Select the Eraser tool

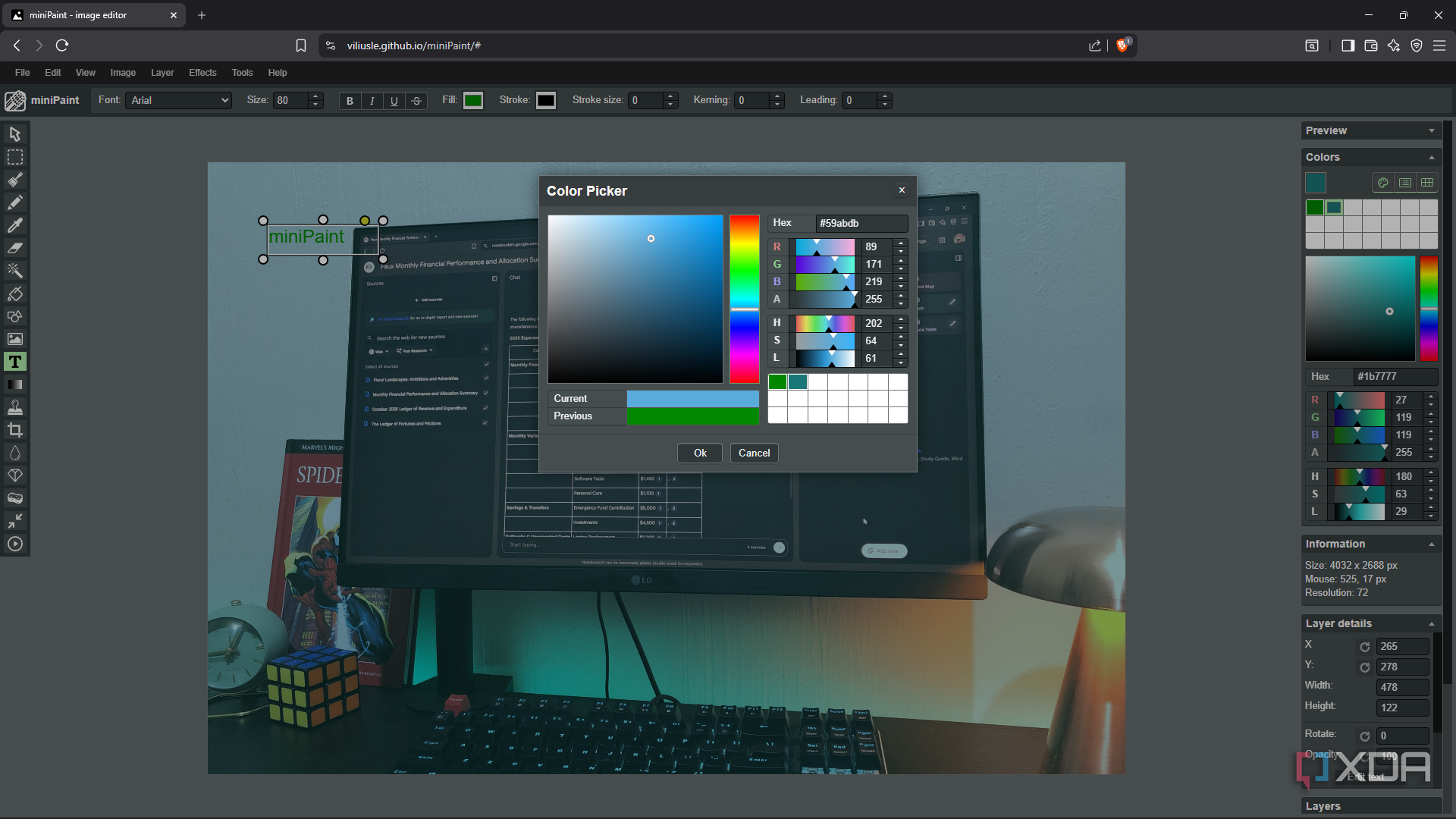click(x=14, y=248)
